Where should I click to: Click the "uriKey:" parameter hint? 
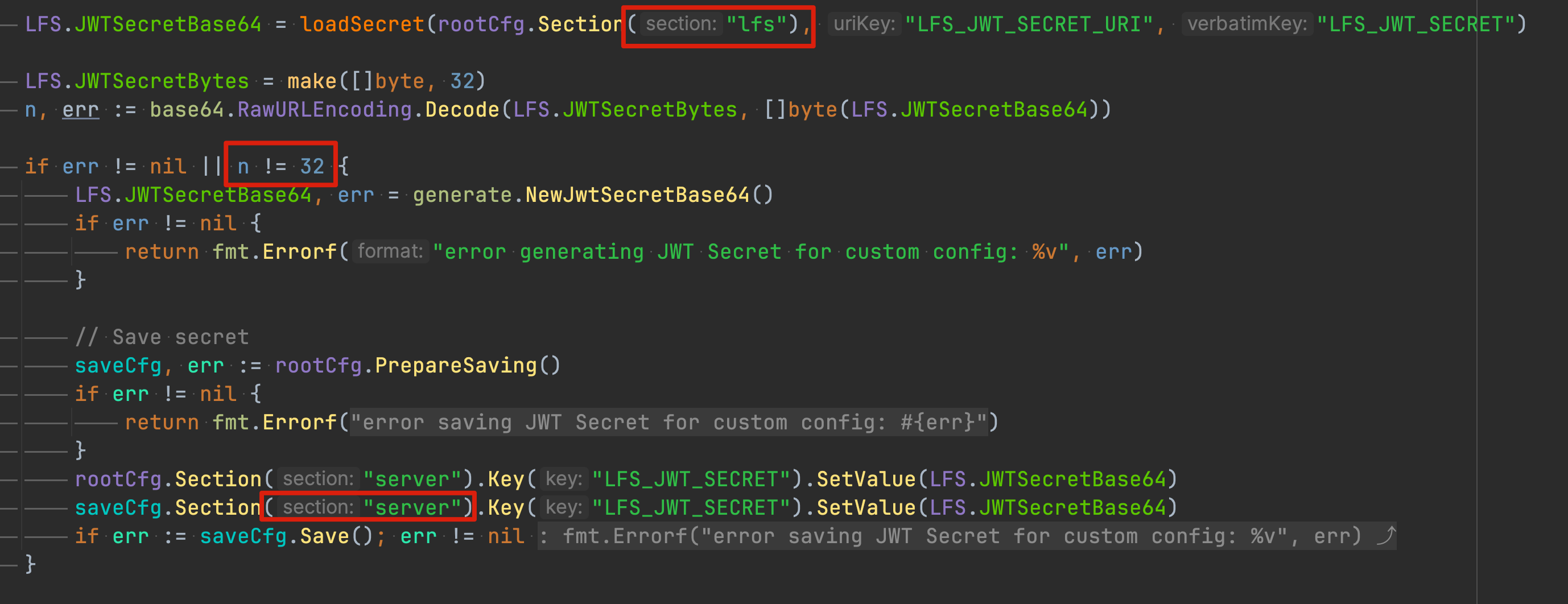(x=864, y=24)
